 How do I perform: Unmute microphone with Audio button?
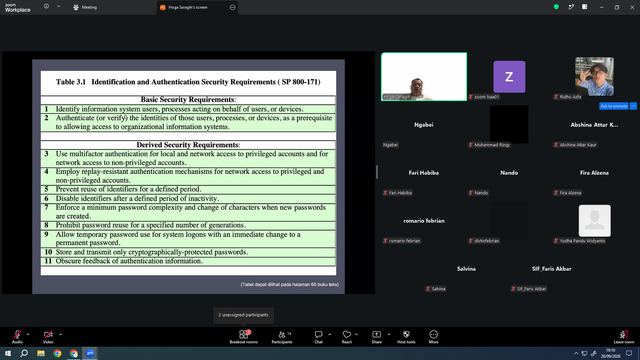pos(17,337)
